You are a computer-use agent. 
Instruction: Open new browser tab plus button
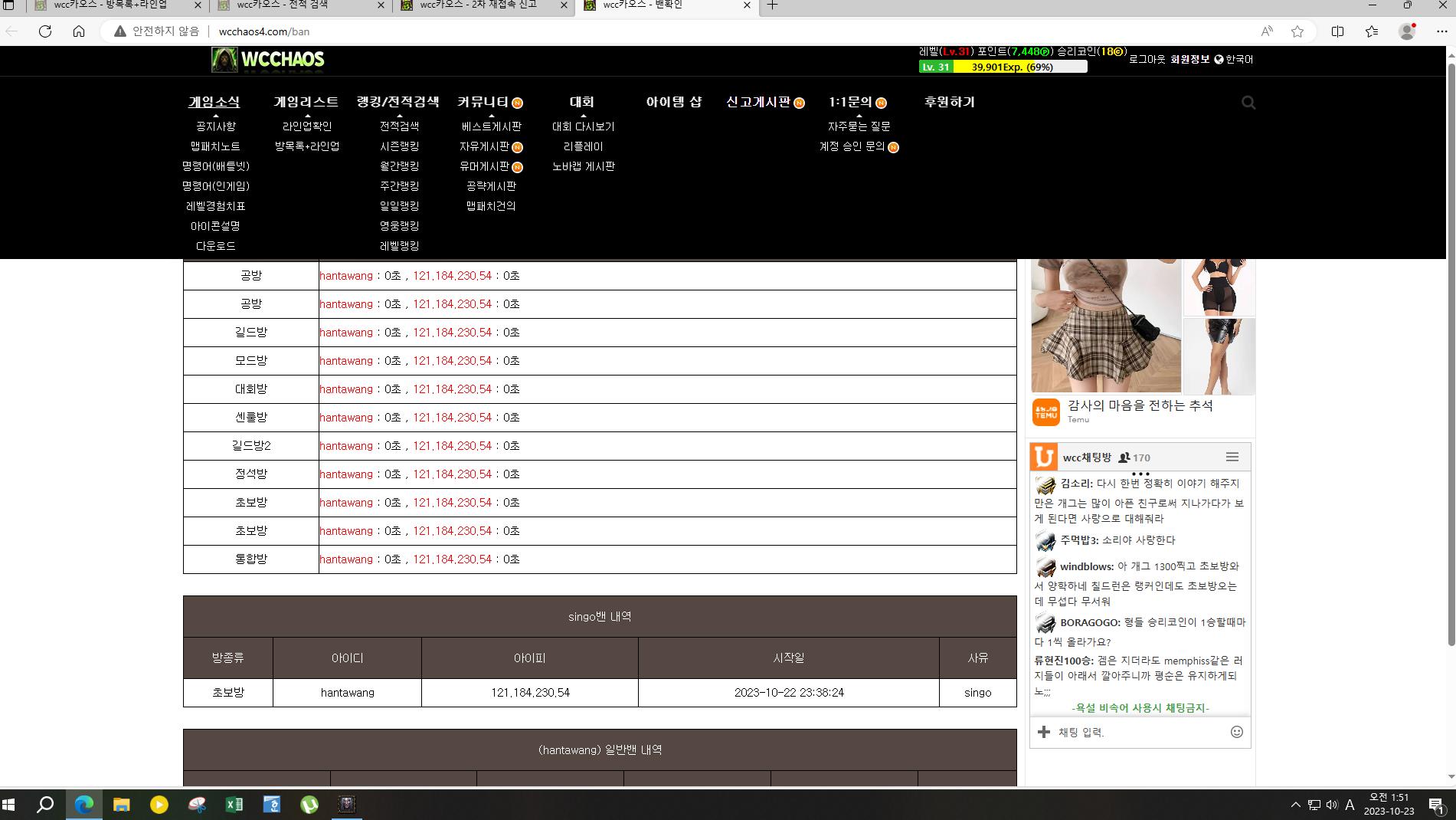click(772, 5)
